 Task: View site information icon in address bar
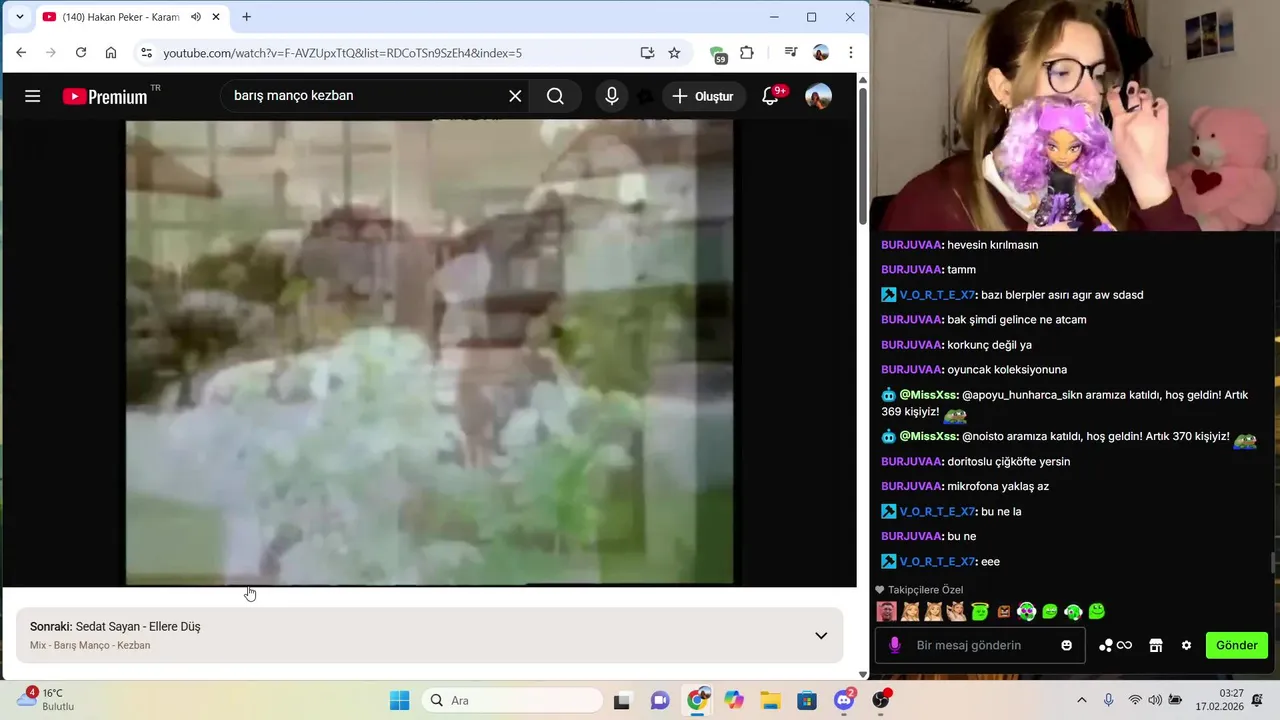pyautogui.click(x=146, y=53)
